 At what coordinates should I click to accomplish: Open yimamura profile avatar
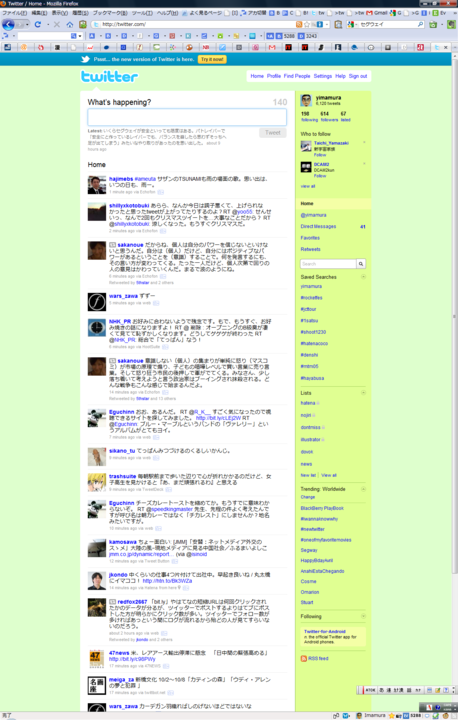click(x=306, y=100)
